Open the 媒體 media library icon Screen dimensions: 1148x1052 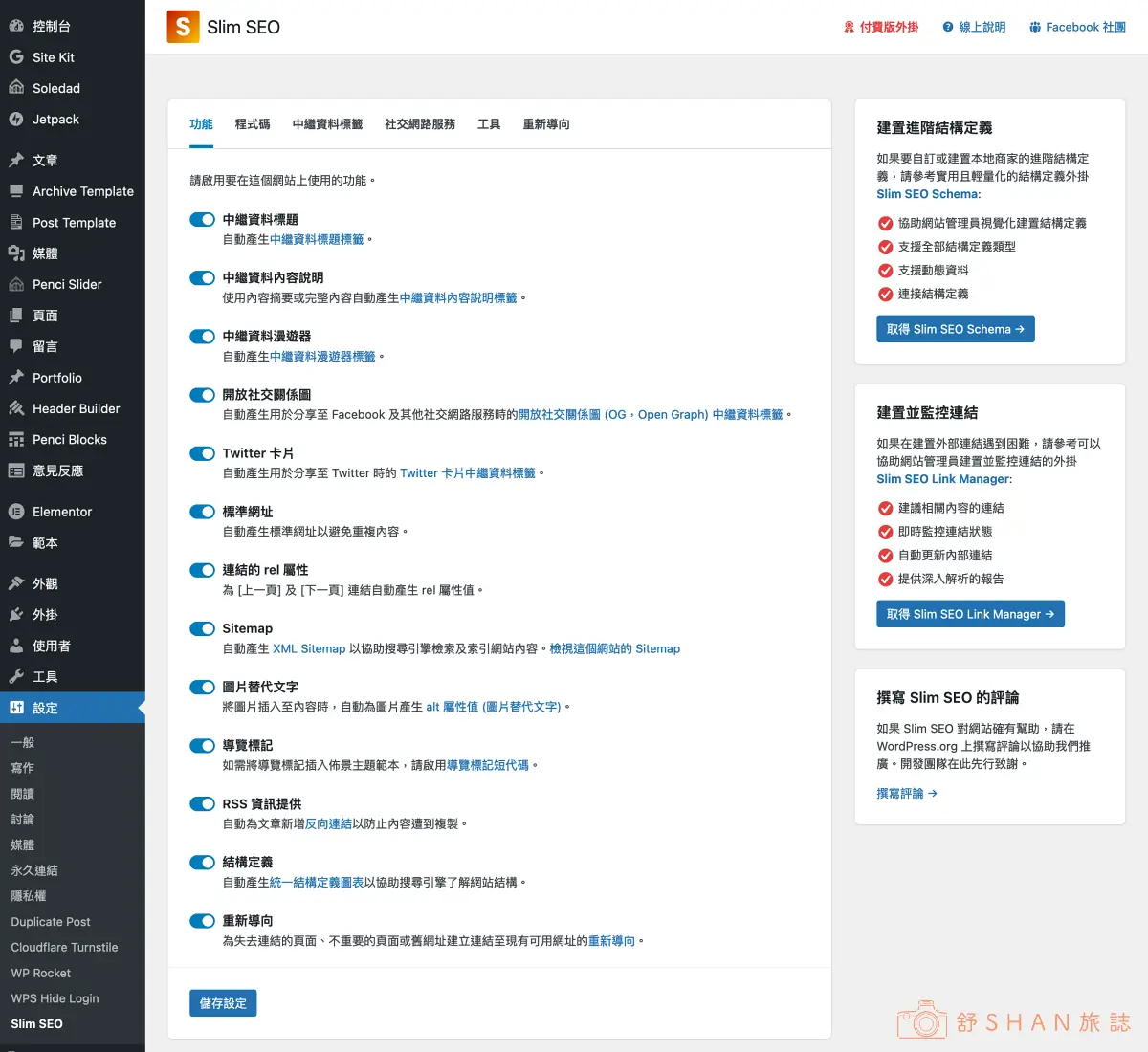click(x=16, y=253)
